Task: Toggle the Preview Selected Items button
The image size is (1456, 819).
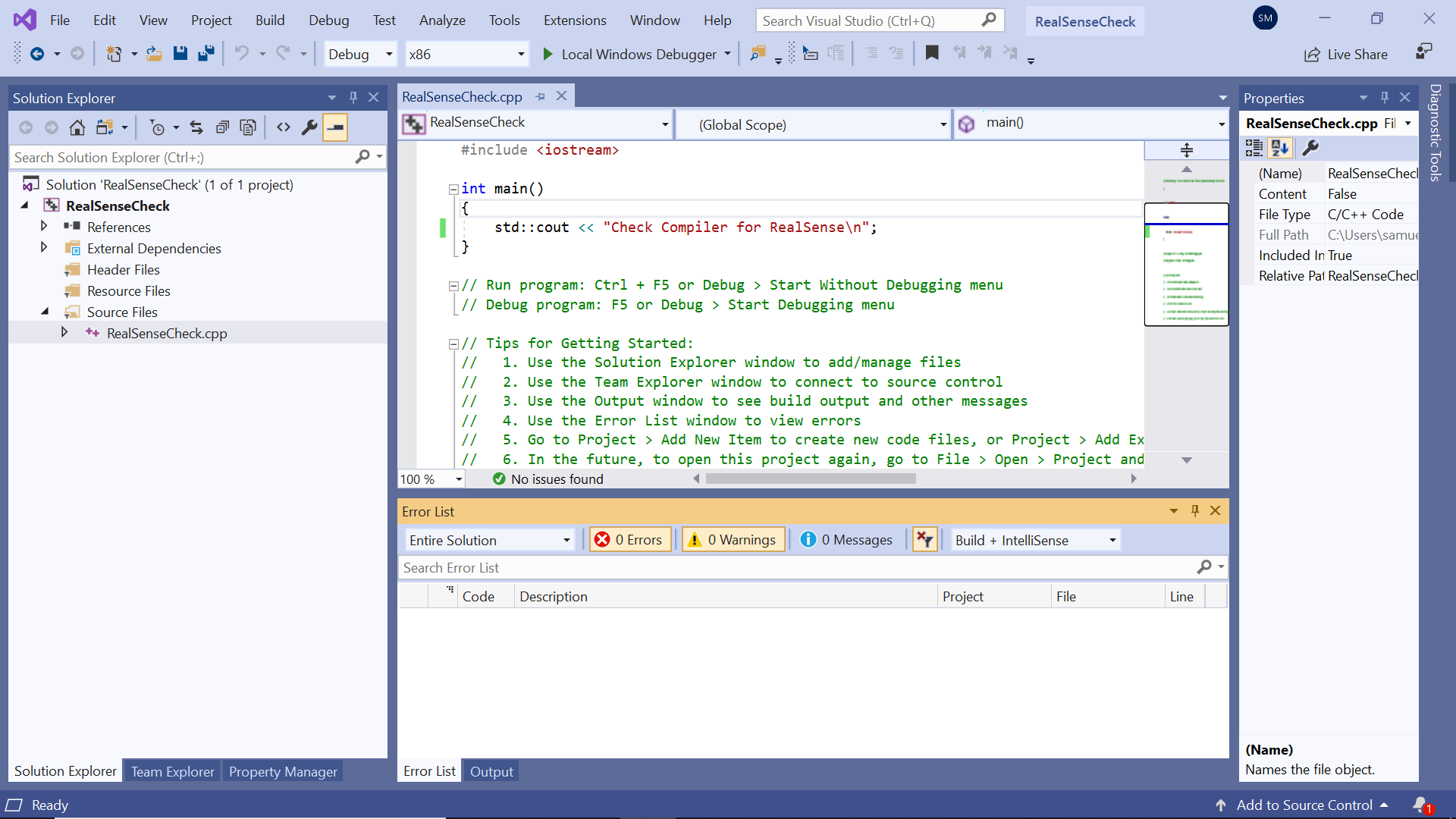Action: pos(336,127)
